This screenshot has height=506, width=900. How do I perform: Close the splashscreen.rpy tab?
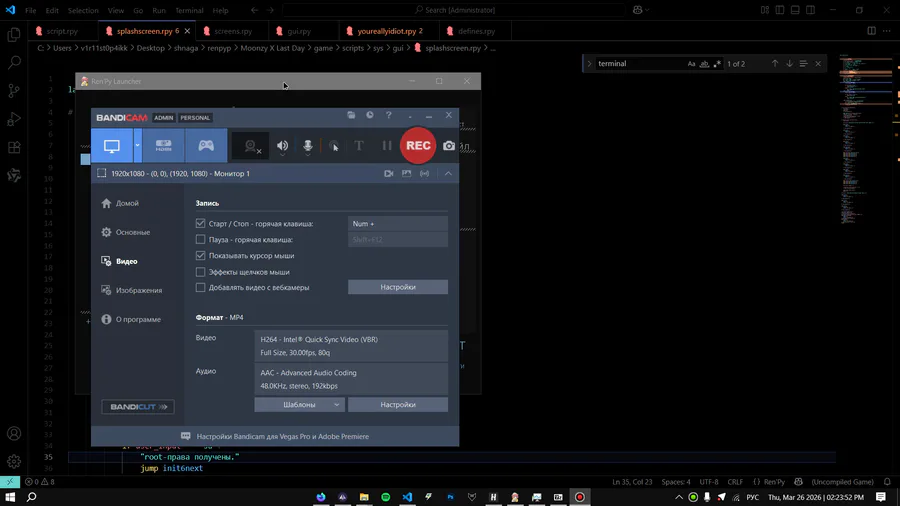tap(187, 31)
